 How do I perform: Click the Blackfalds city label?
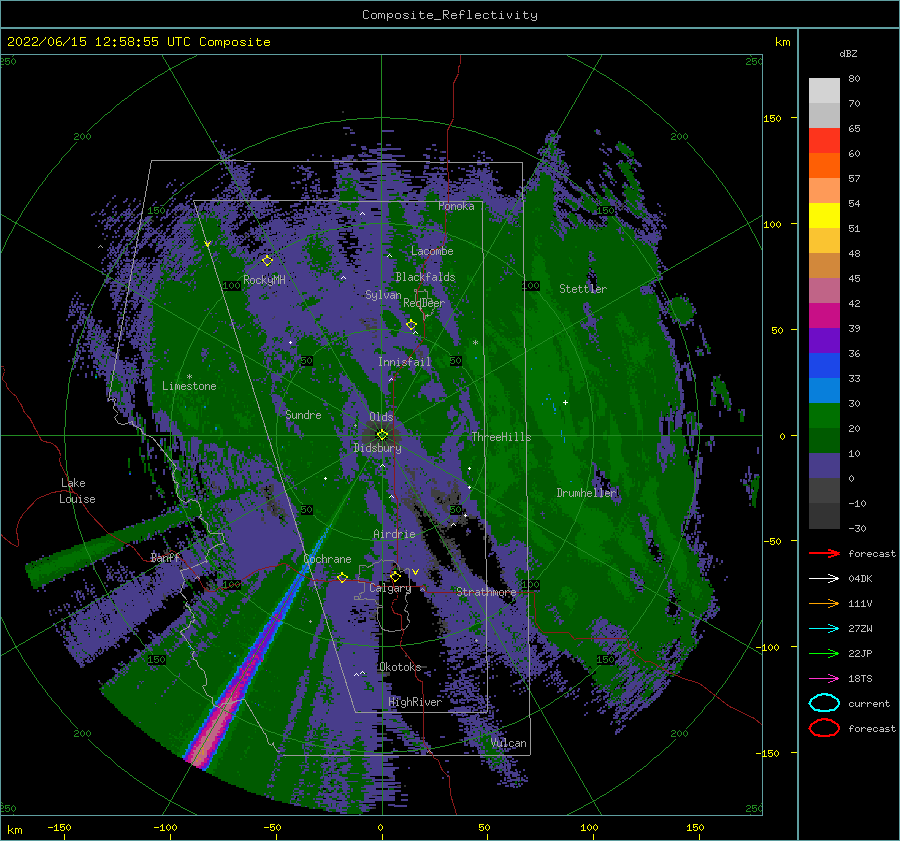[x=425, y=277]
